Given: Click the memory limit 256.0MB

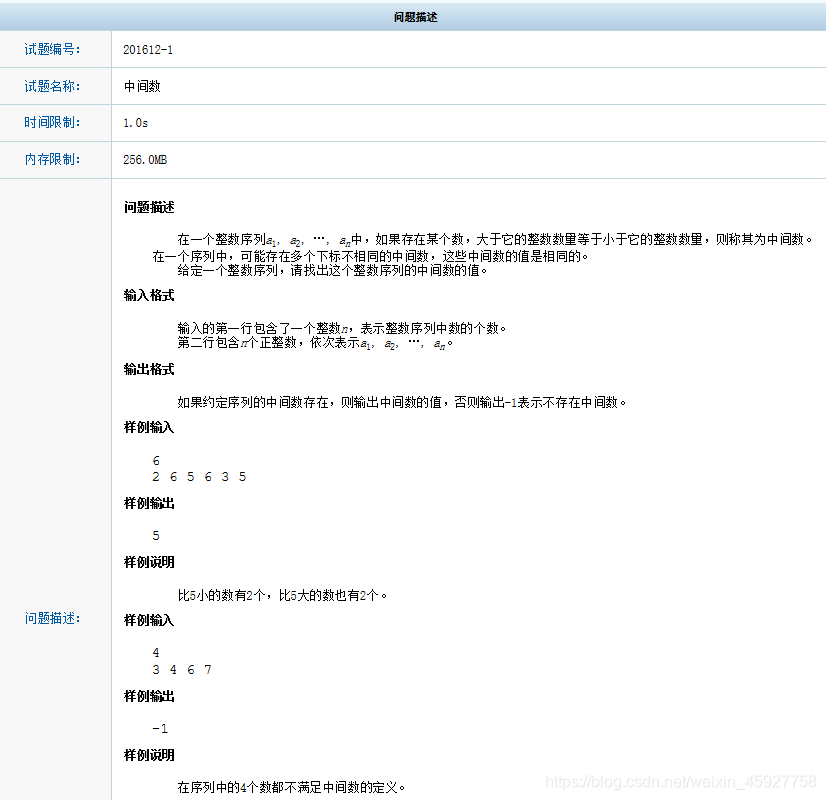Looking at the screenshot, I should point(147,159).
